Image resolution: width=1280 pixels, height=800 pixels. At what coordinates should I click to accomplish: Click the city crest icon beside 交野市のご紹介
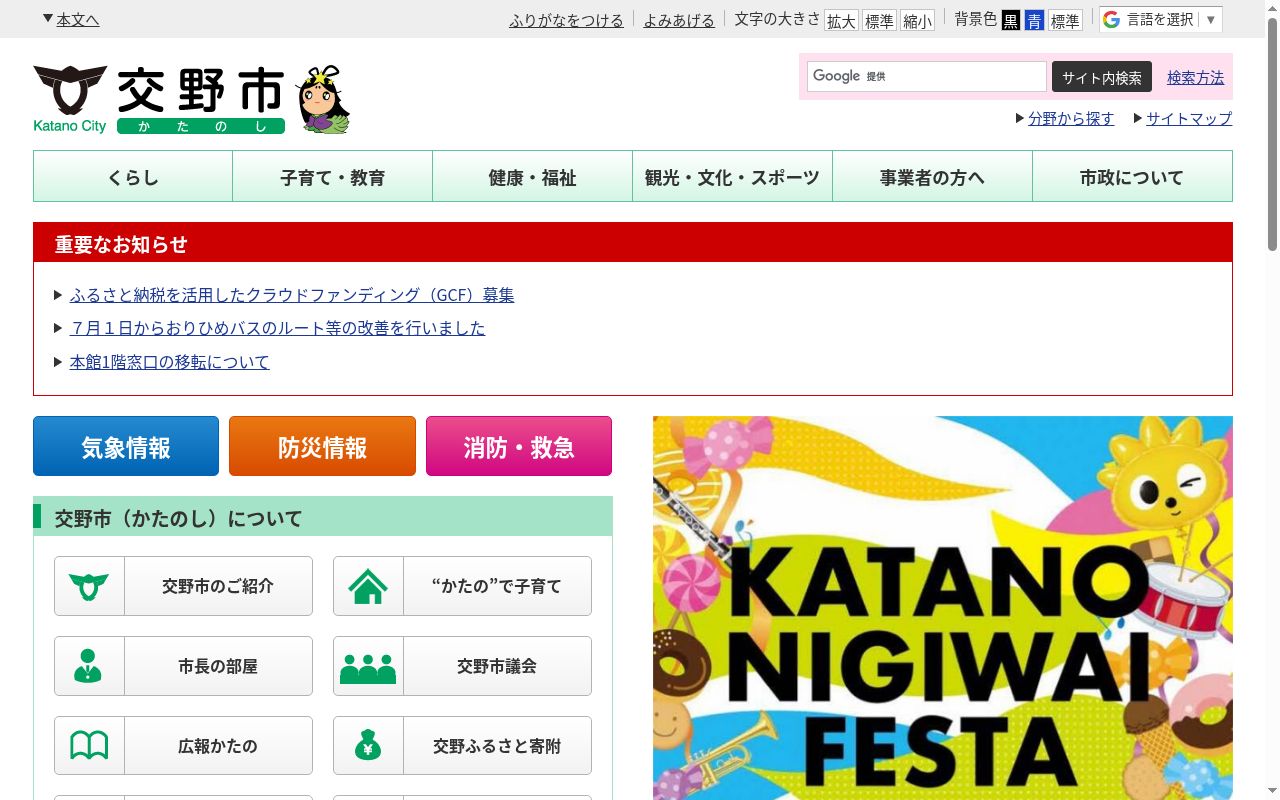89,586
